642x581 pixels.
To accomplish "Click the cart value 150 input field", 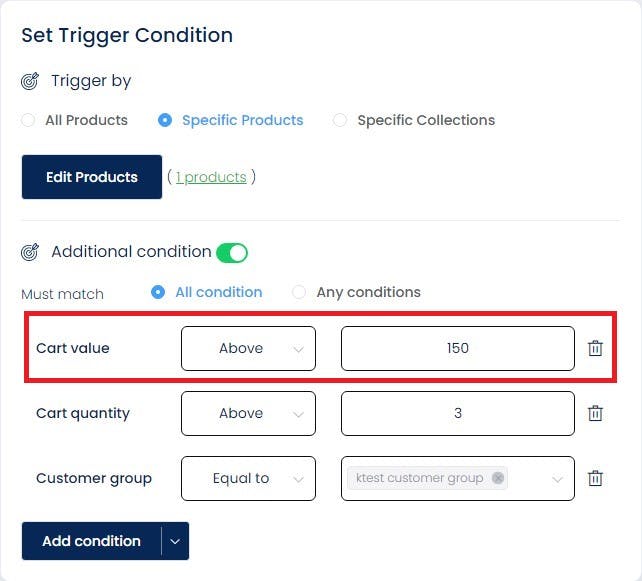I will click(x=458, y=348).
